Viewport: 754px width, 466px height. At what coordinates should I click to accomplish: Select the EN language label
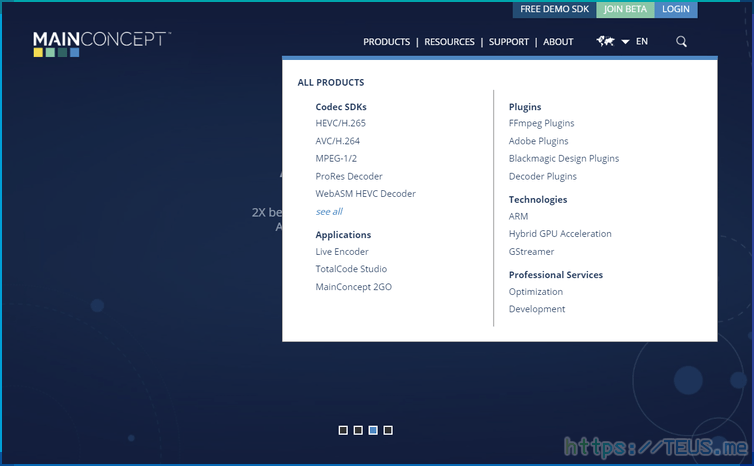pos(641,41)
